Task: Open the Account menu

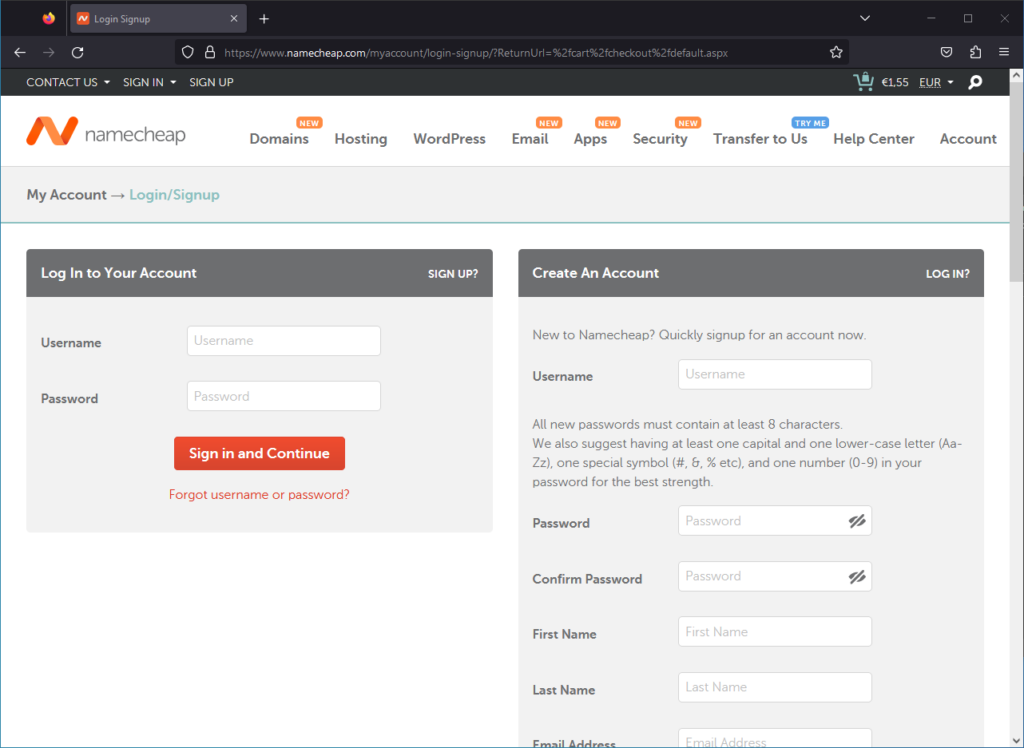Action: tap(968, 138)
